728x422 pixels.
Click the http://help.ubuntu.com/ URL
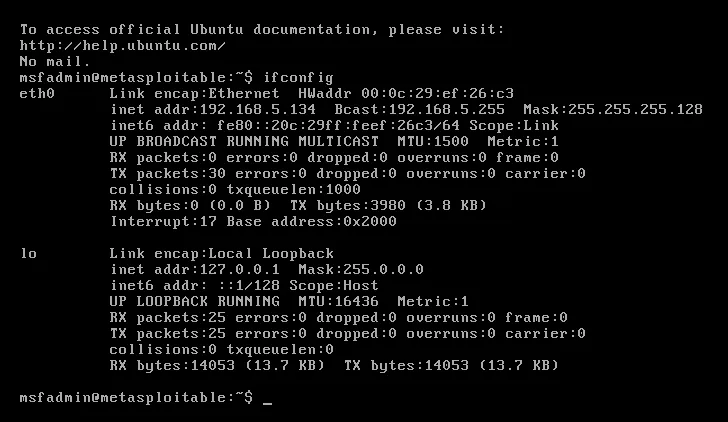(122, 45)
